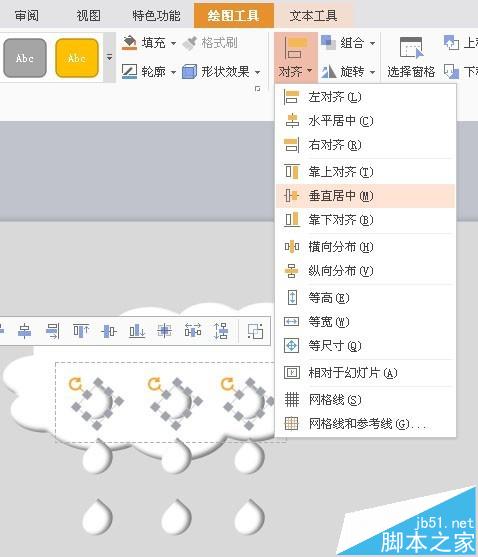
Task: Choose 靠下对齐 (B) menu item
Action: [365, 220]
